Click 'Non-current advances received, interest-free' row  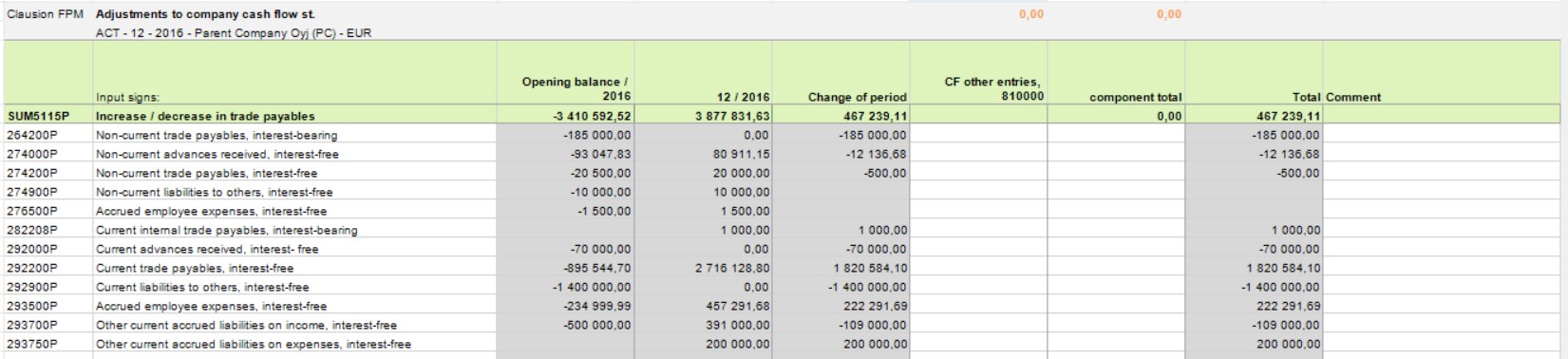pos(217,154)
